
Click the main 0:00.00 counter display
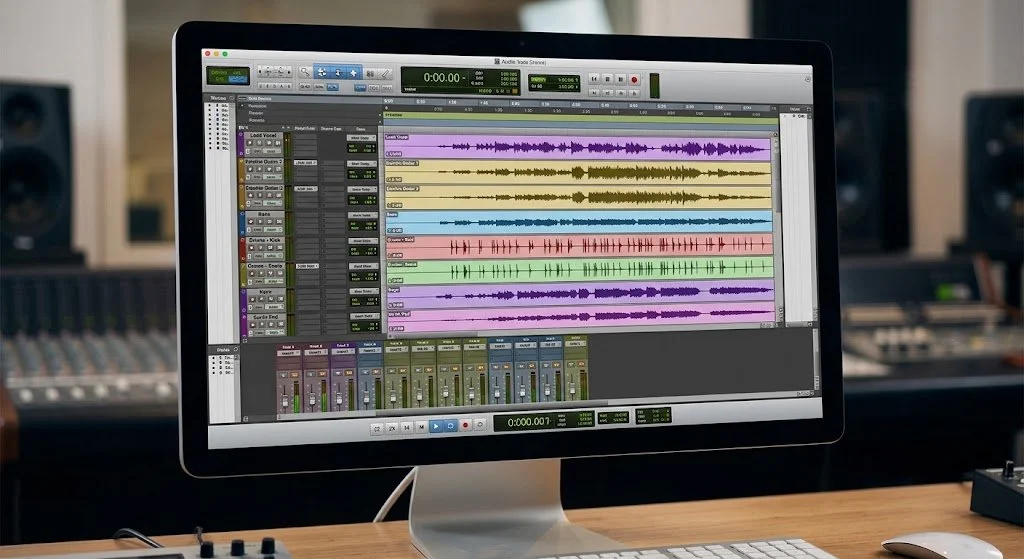click(x=460, y=80)
